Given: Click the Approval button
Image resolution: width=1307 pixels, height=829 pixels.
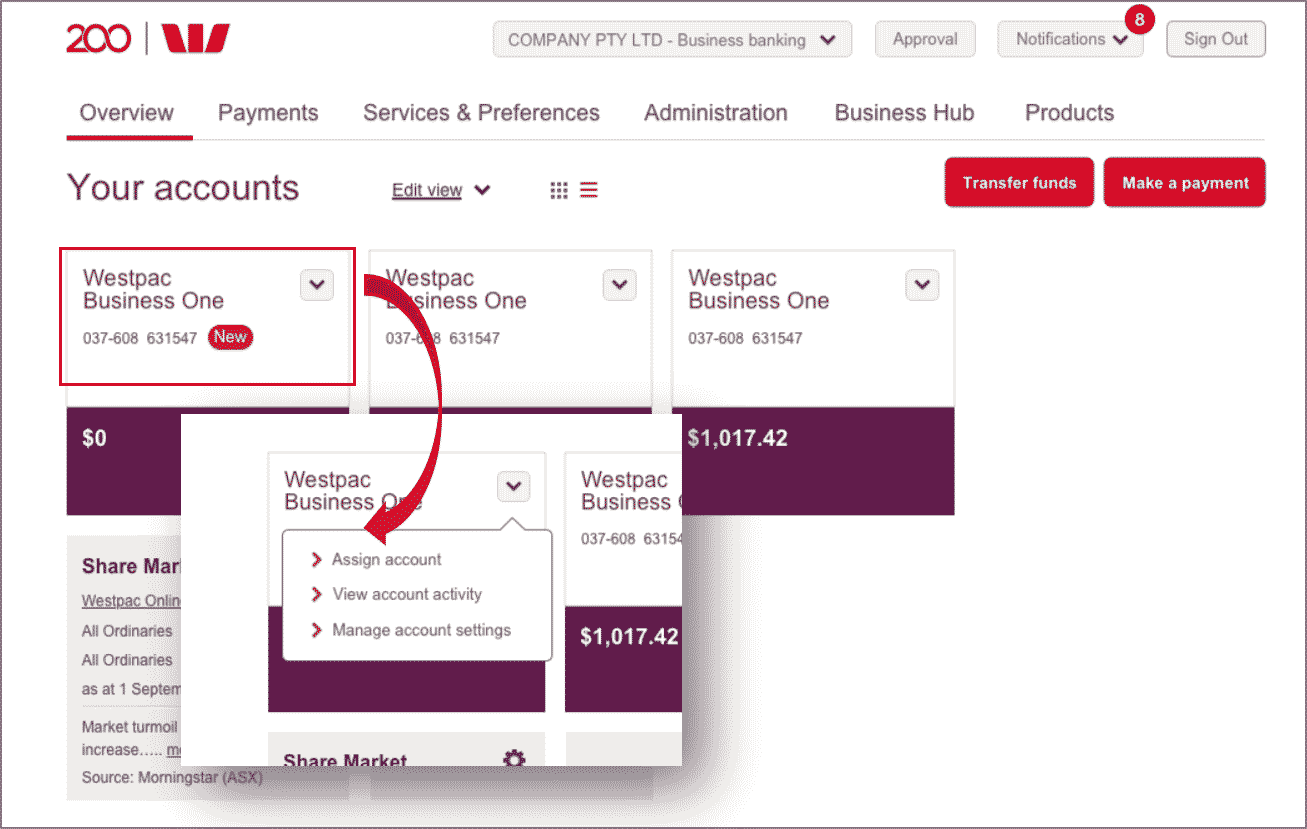Looking at the screenshot, I should pos(925,39).
